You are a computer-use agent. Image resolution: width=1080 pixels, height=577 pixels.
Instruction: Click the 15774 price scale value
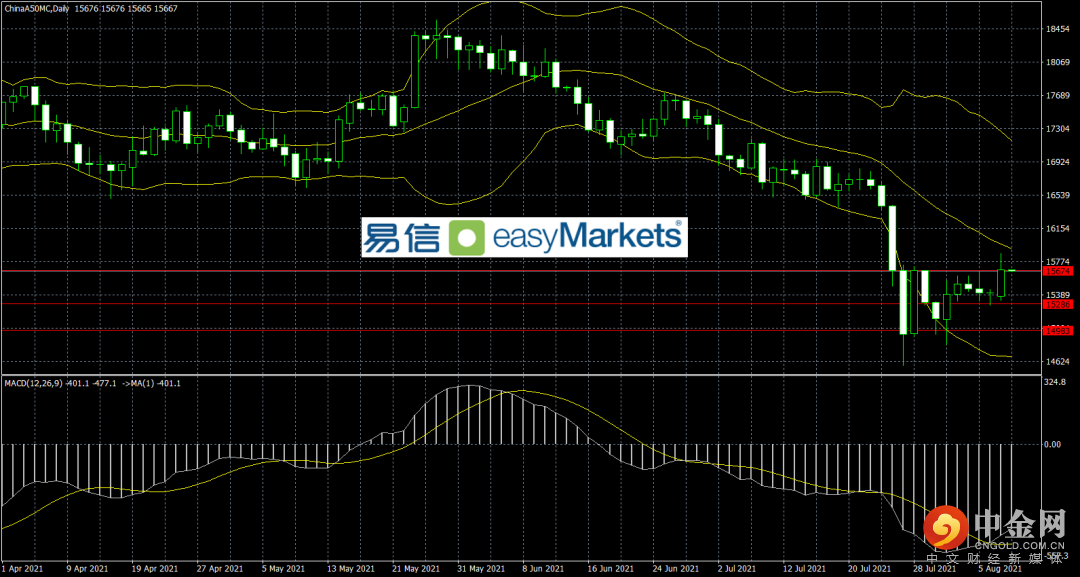click(x=1057, y=262)
